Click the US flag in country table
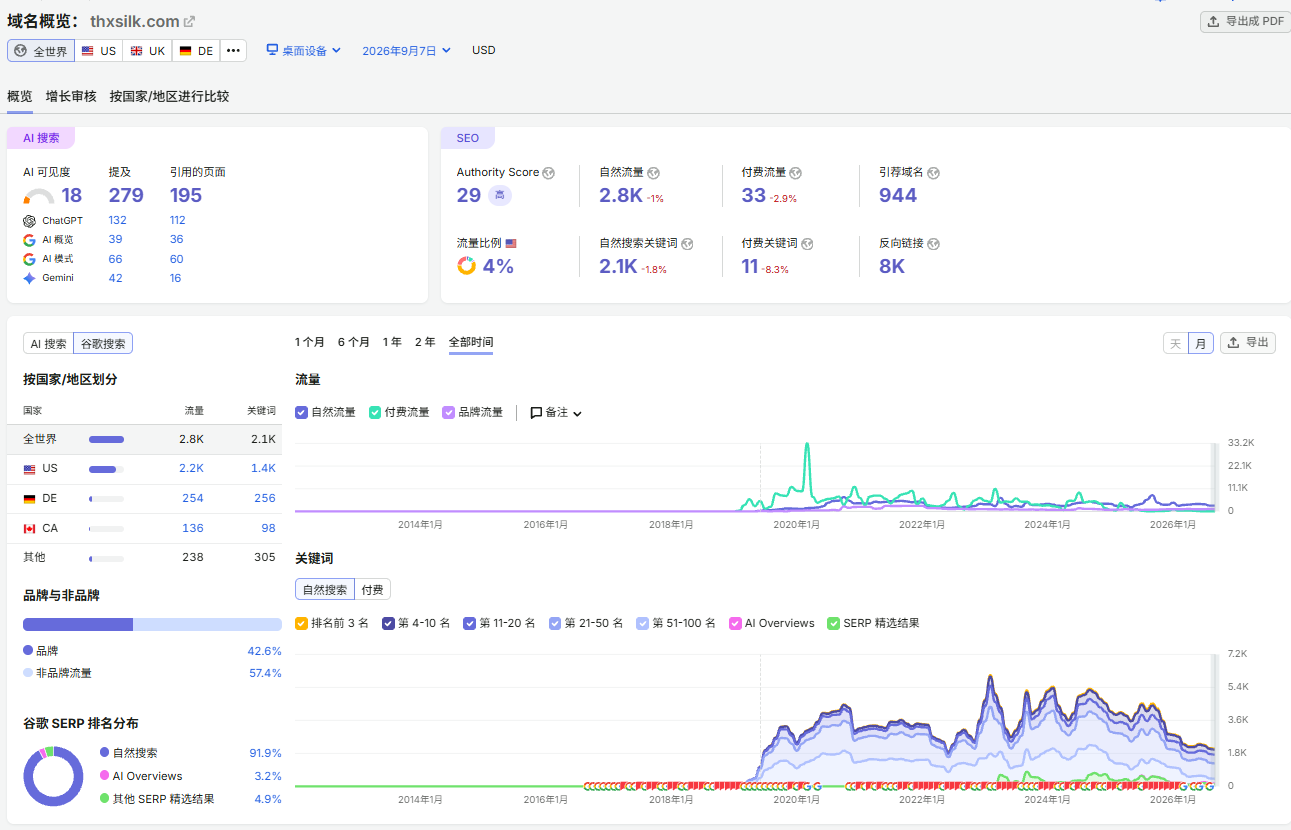The width and height of the screenshot is (1291, 830). [x=29, y=469]
